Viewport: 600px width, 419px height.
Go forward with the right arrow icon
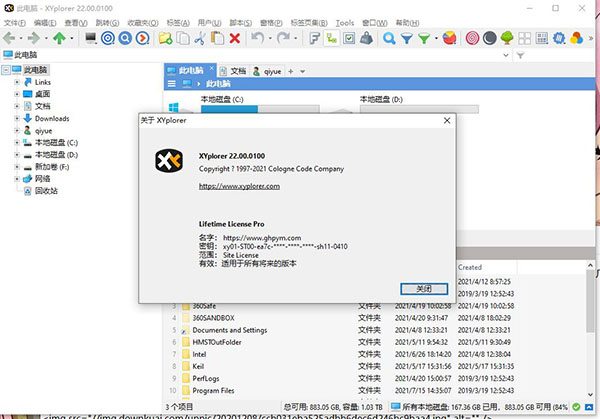tap(34, 38)
